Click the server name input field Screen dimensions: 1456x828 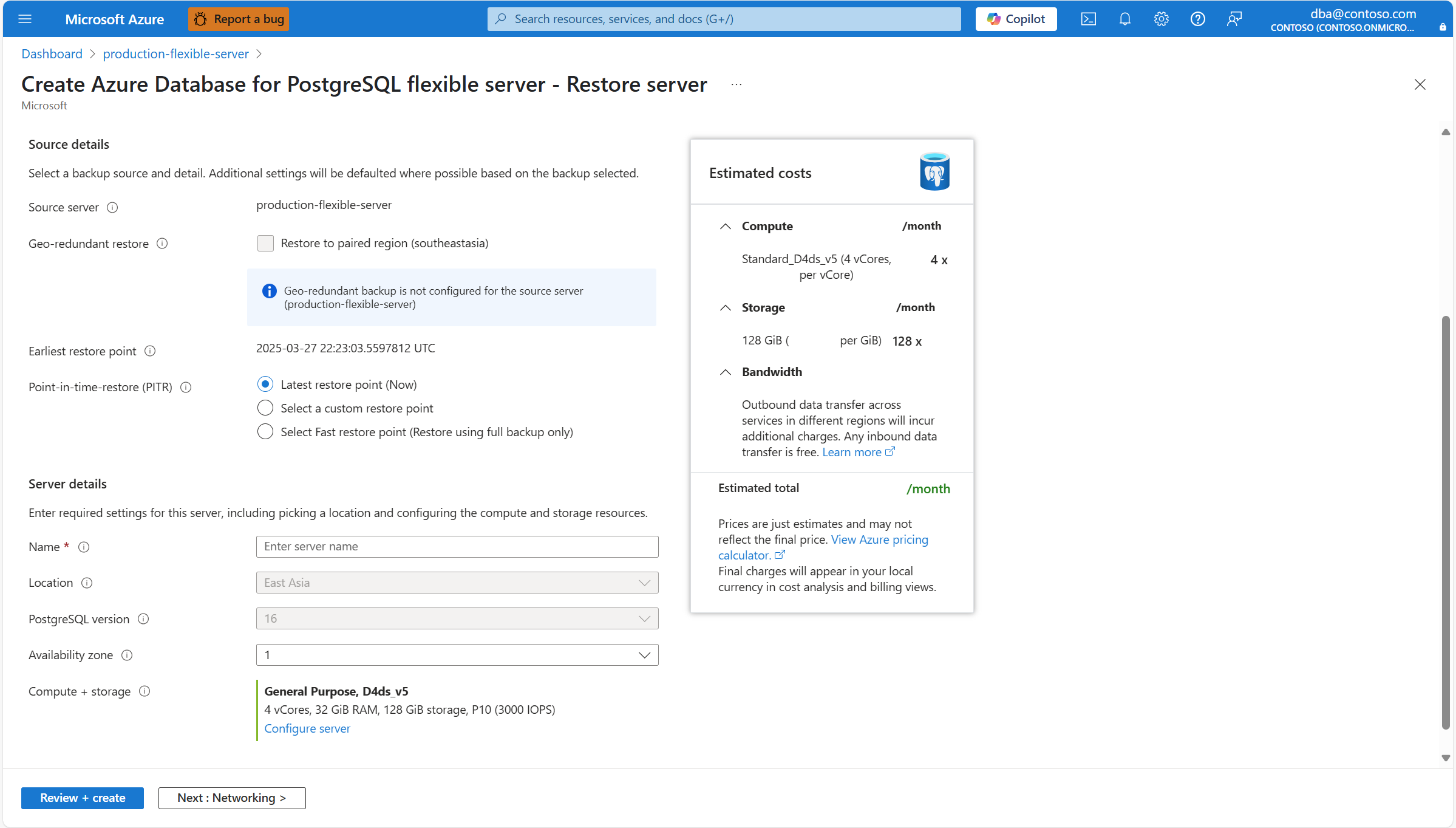457,546
